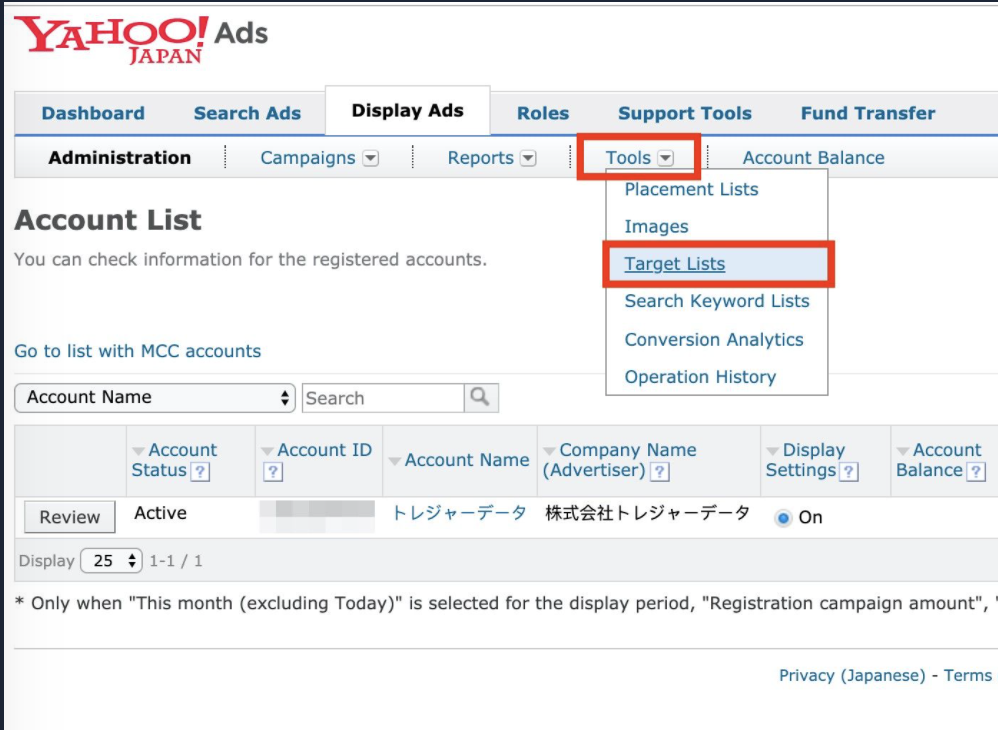This screenshot has width=998, height=730.
Task: Click help icon next to Account Status
Action: click(200, 471)
